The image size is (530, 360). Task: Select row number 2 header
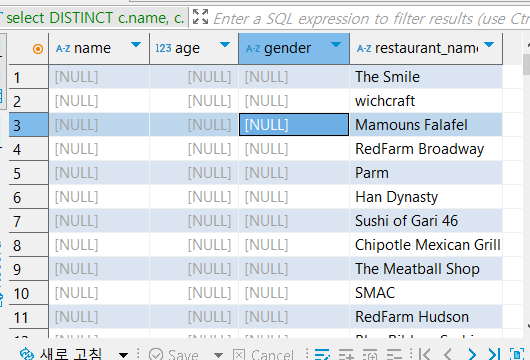tap(28, 101)
